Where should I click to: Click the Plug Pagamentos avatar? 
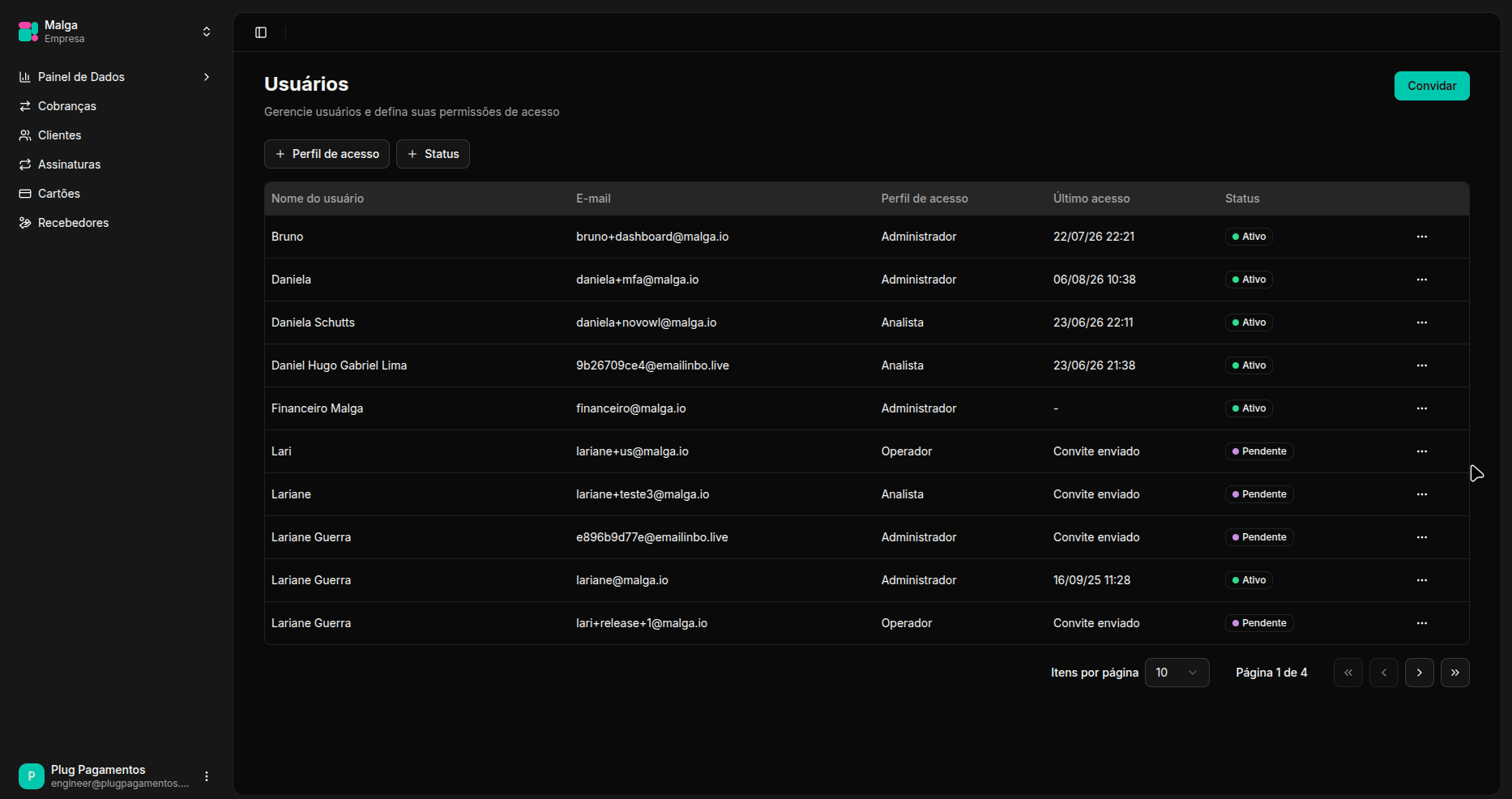[x=32, y=776]
